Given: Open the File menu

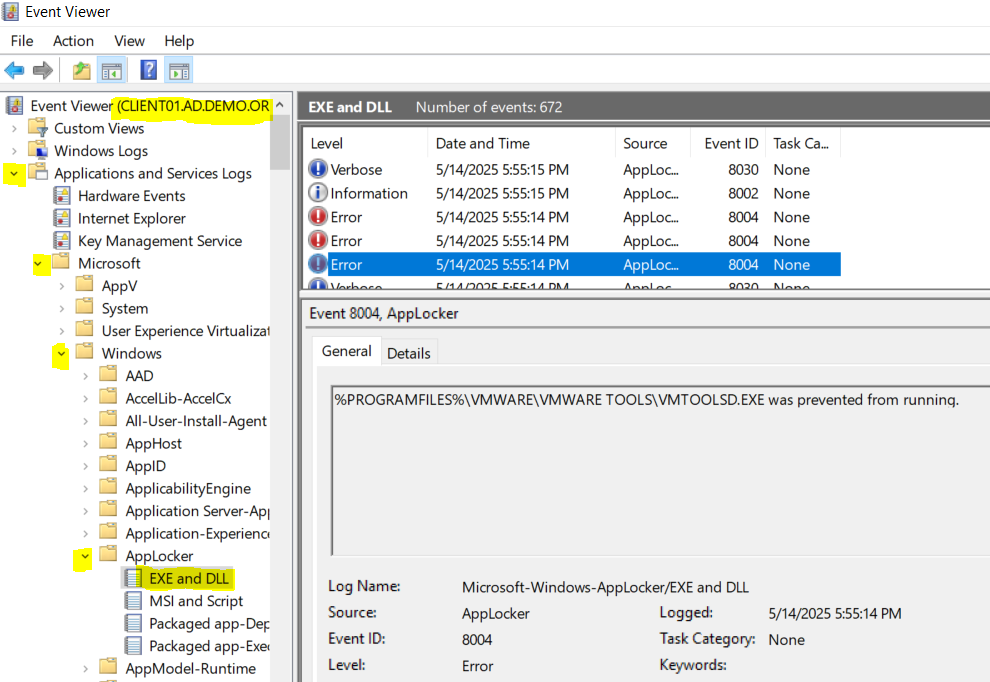Looking at the screenshot, I should (x=22, y=41).
